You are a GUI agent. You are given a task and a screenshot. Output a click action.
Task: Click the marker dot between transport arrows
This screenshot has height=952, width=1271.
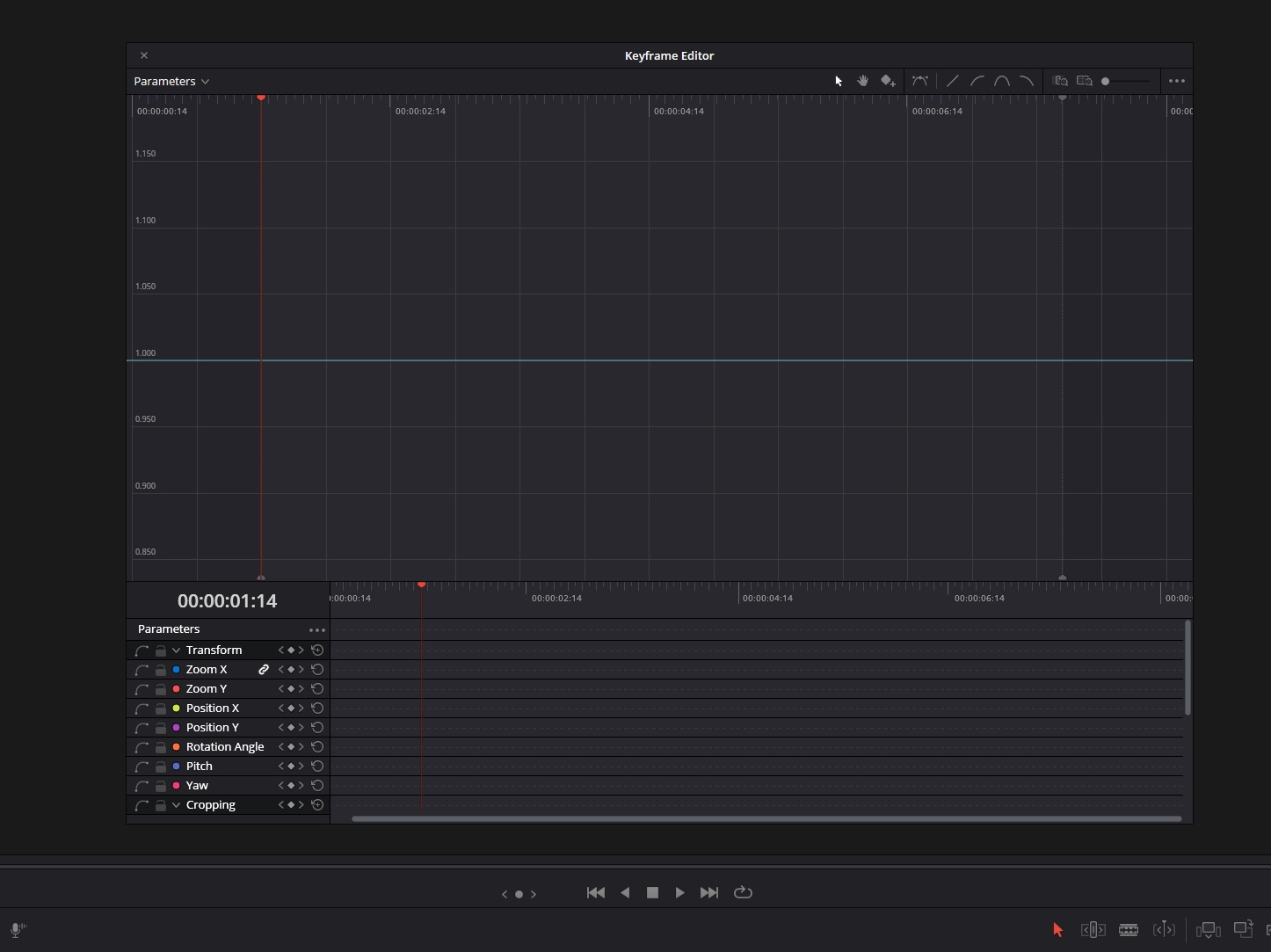point(519,894)
